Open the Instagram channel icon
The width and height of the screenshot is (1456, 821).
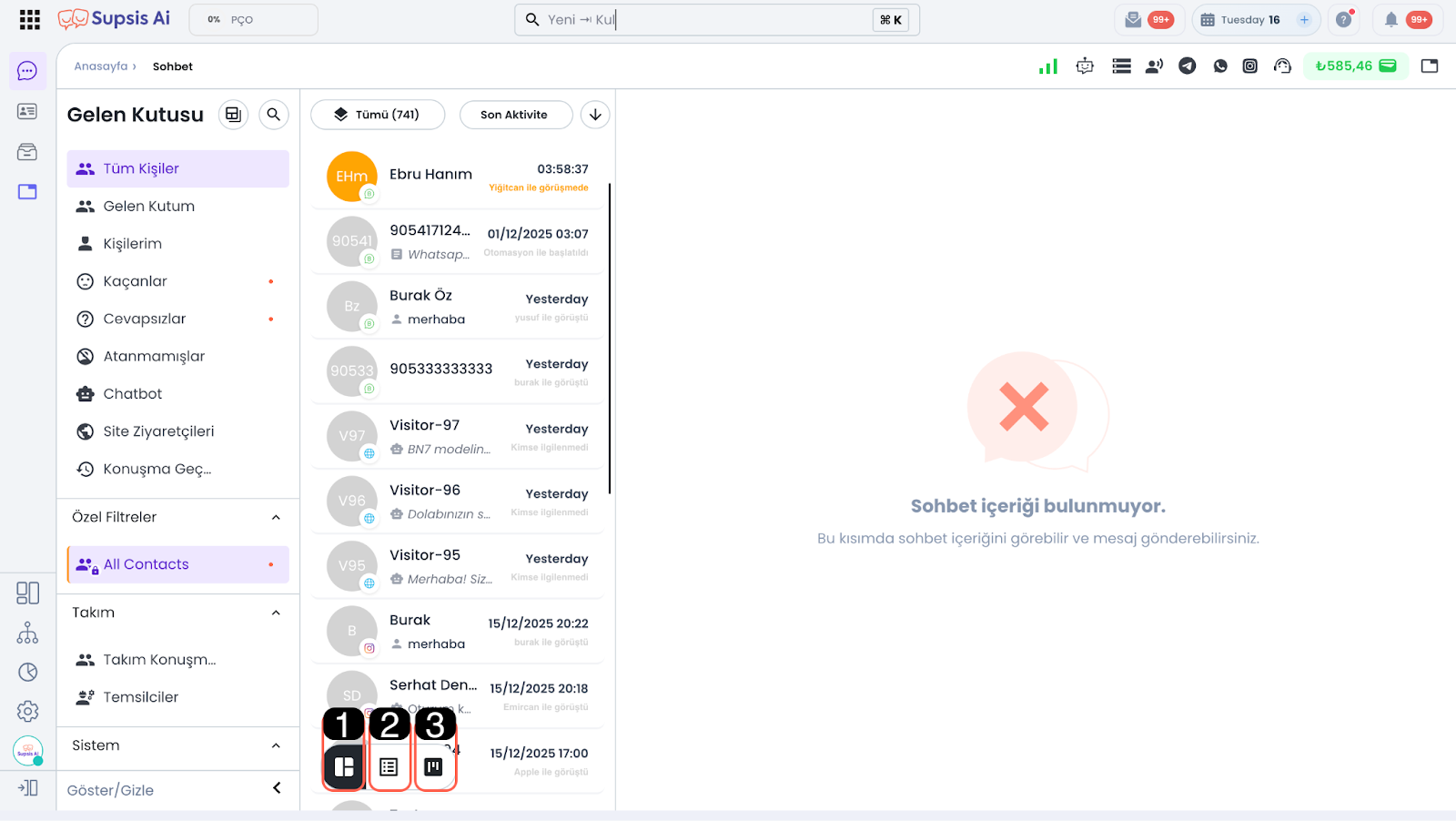1250,66
